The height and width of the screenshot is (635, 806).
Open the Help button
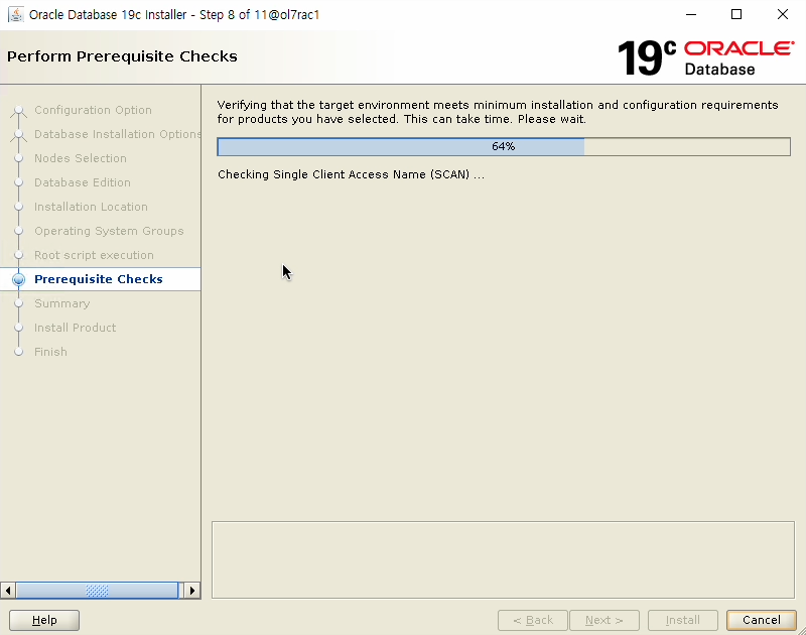(44, 620)
